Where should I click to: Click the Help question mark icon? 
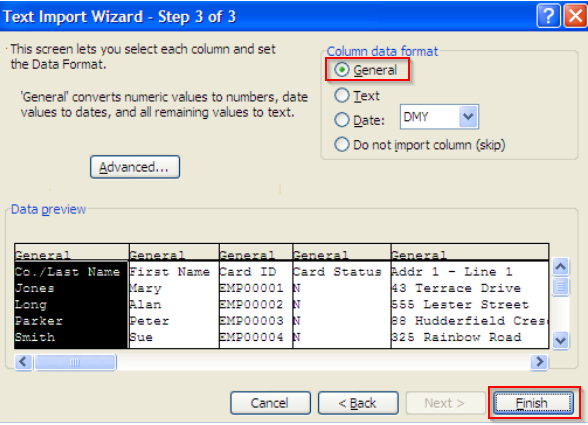[x=548, y=16]
